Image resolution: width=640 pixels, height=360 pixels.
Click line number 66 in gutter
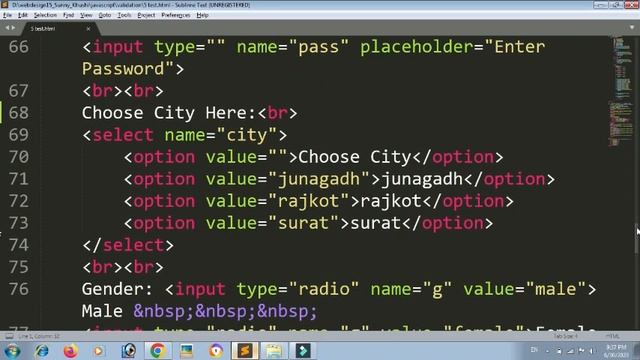pos(19,47)
